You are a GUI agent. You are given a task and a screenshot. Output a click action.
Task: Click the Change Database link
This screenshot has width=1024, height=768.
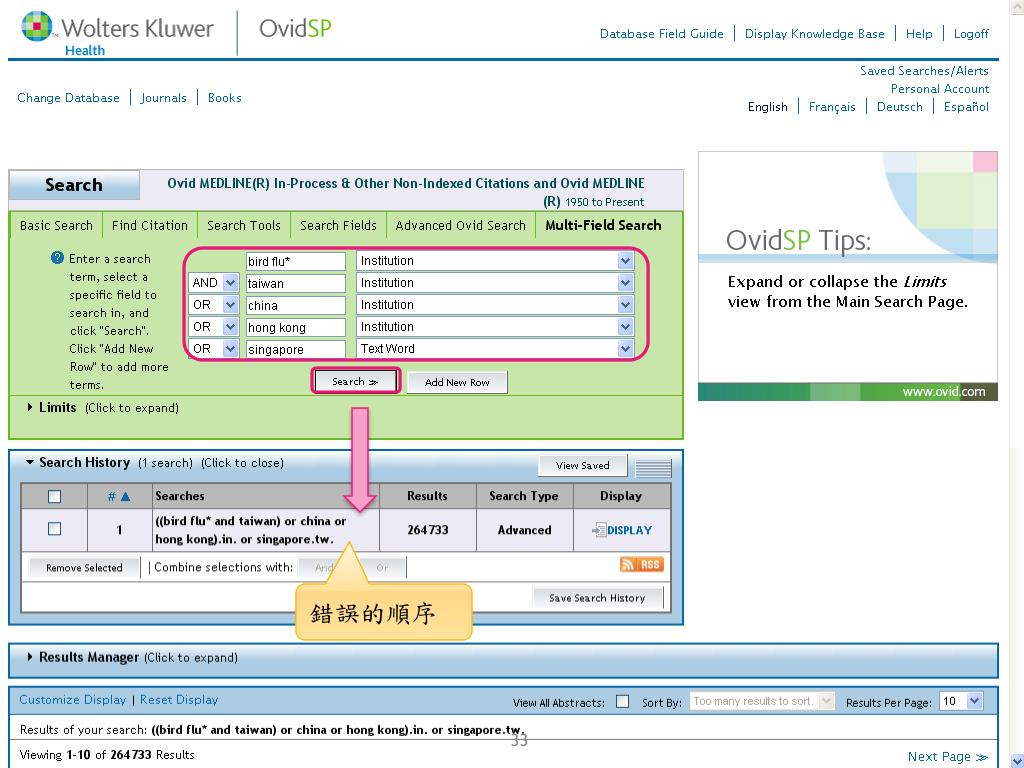(69, 98)
